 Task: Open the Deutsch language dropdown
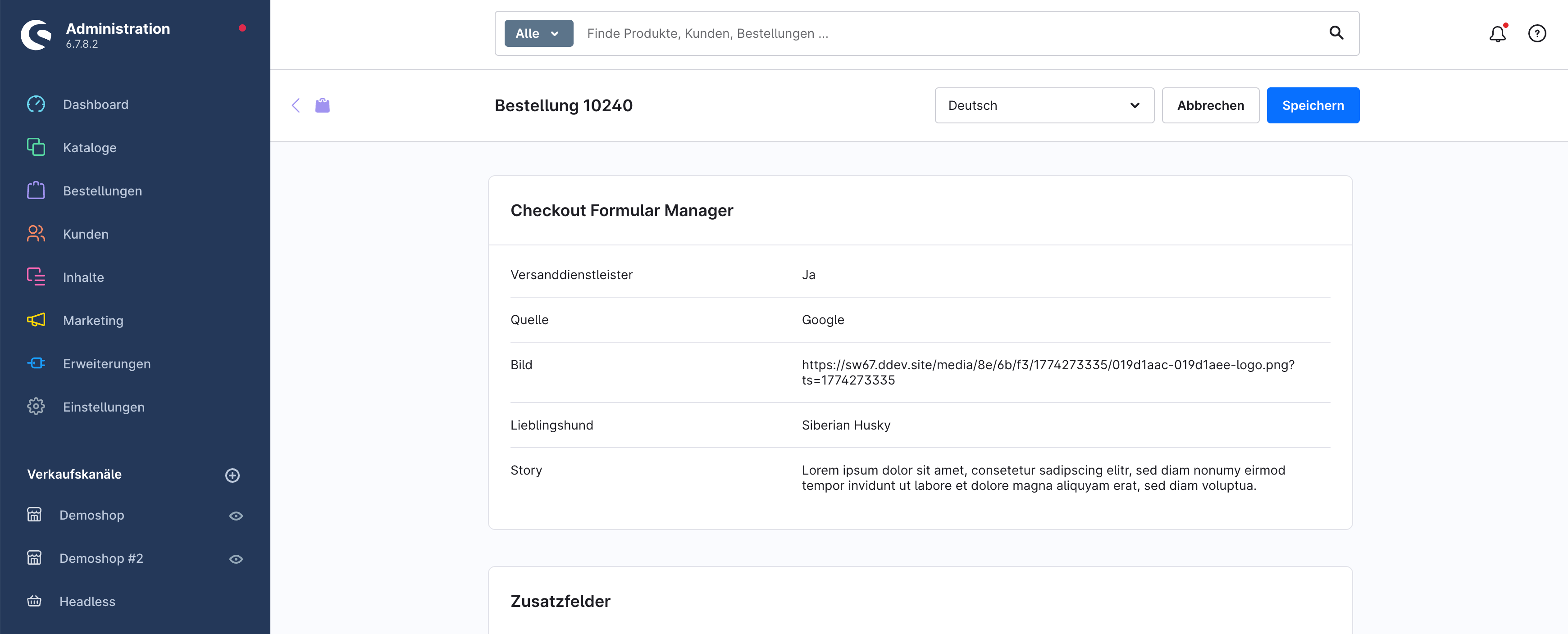(x=1043, y=105)
